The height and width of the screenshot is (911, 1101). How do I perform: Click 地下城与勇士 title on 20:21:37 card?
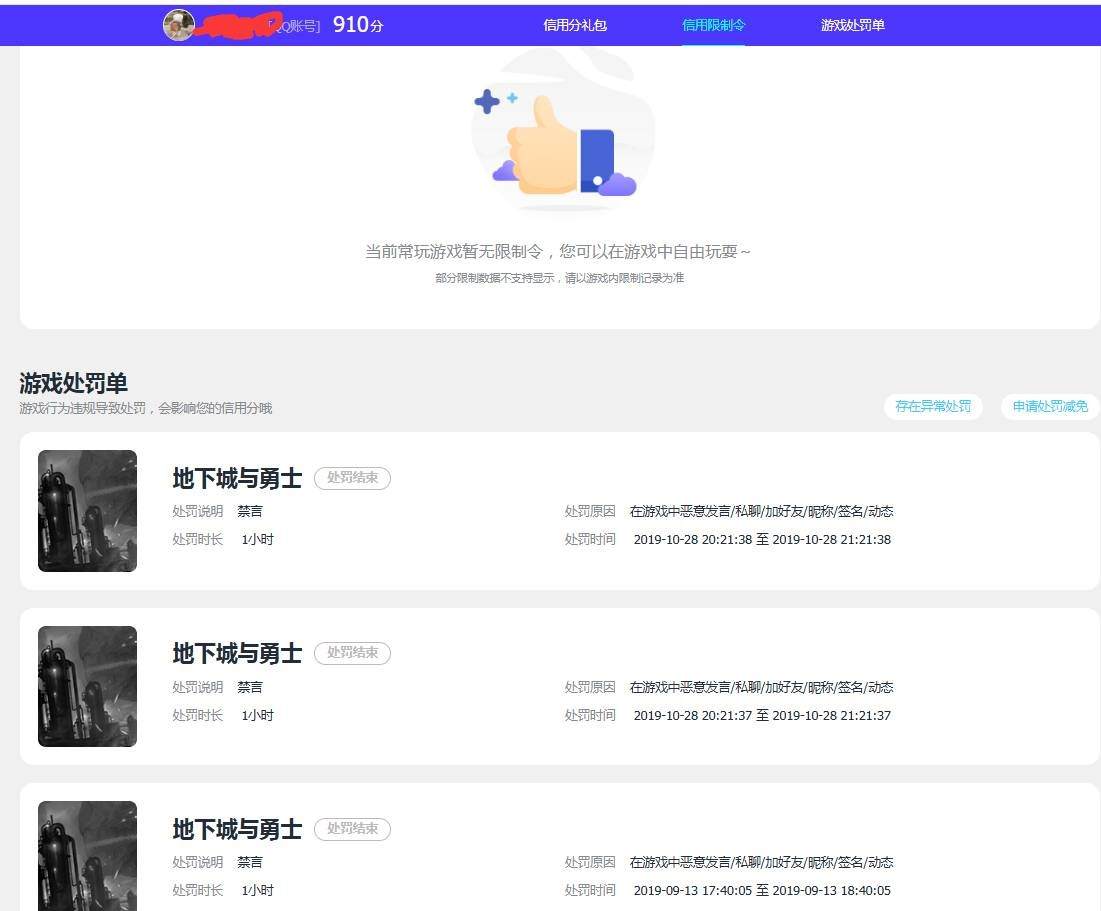click(237, 654)
